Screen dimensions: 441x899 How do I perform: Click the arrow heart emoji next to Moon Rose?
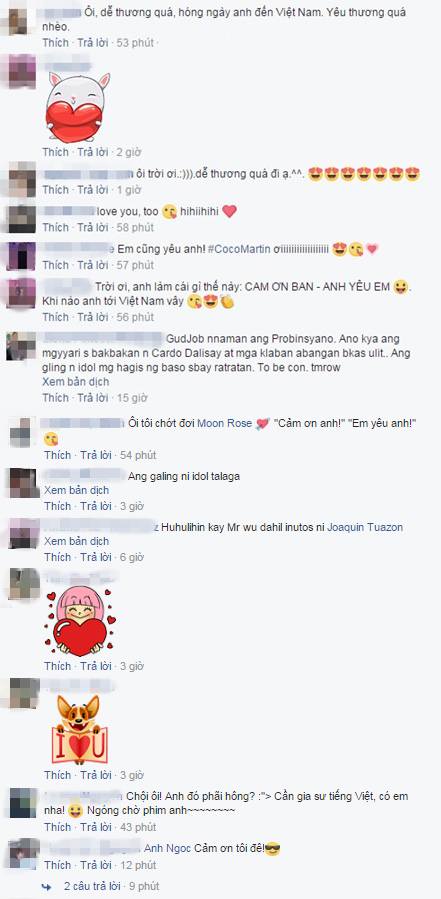click(x=262, y=424)
